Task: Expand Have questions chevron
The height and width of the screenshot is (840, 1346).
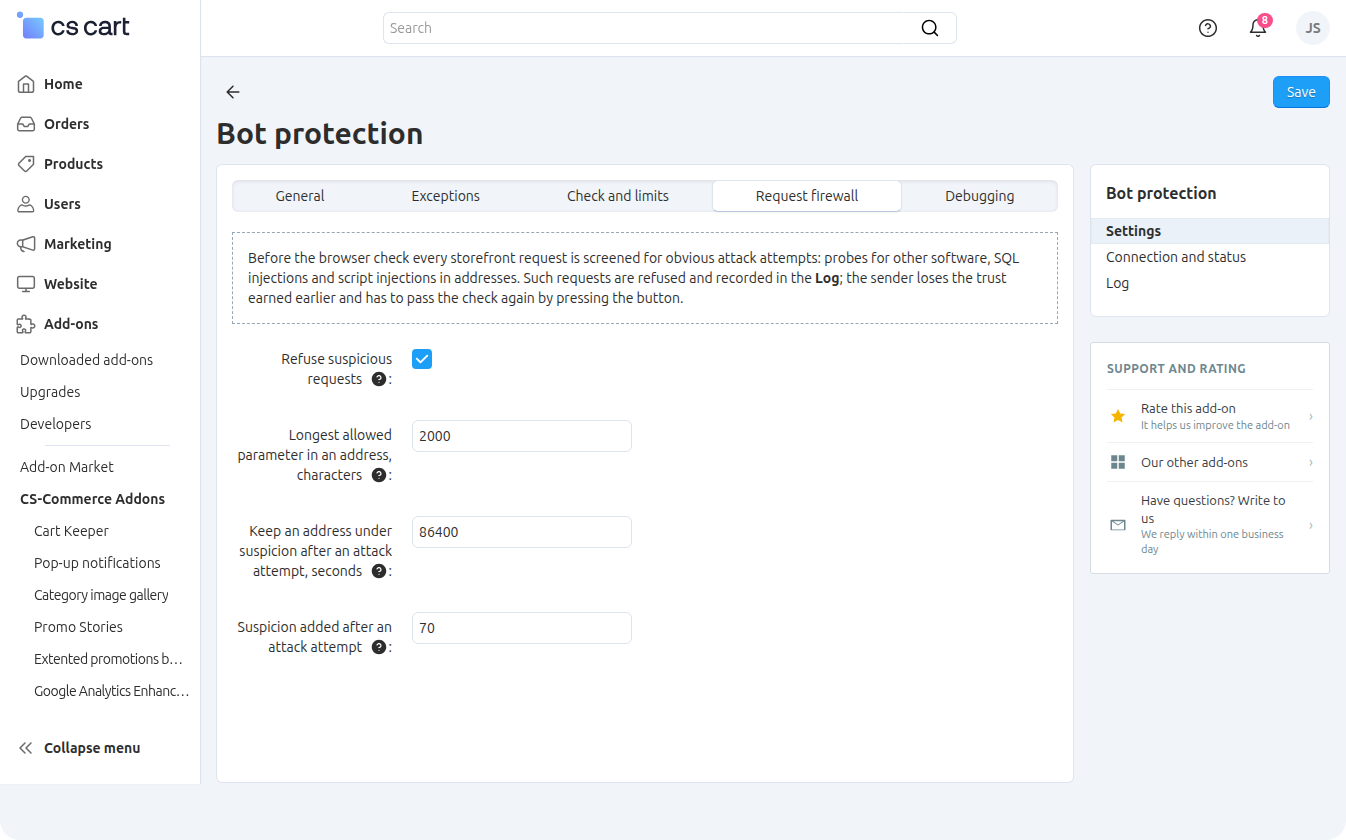Action: [1310, 525]
